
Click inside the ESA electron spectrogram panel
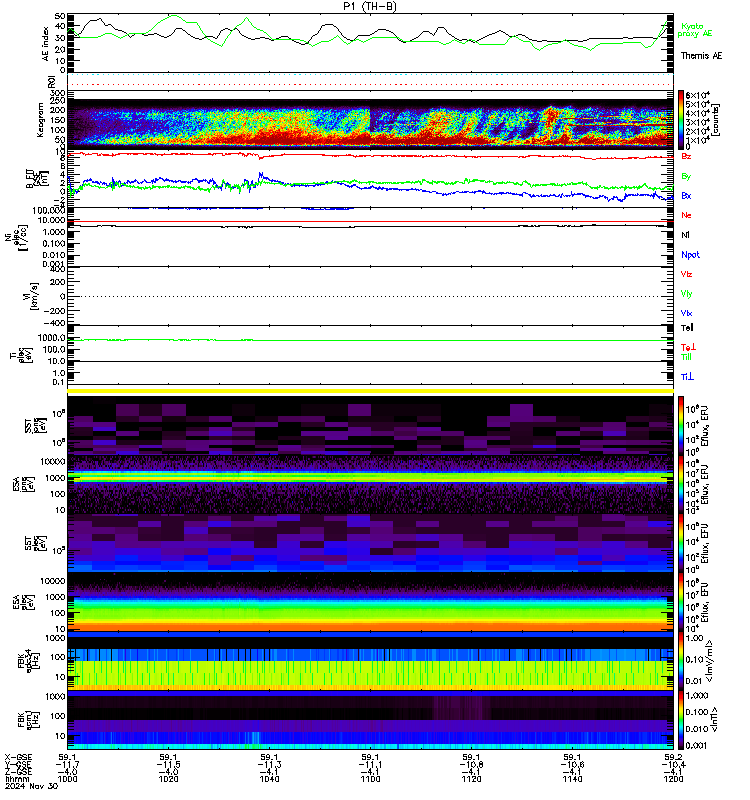(x=370, y=602)
